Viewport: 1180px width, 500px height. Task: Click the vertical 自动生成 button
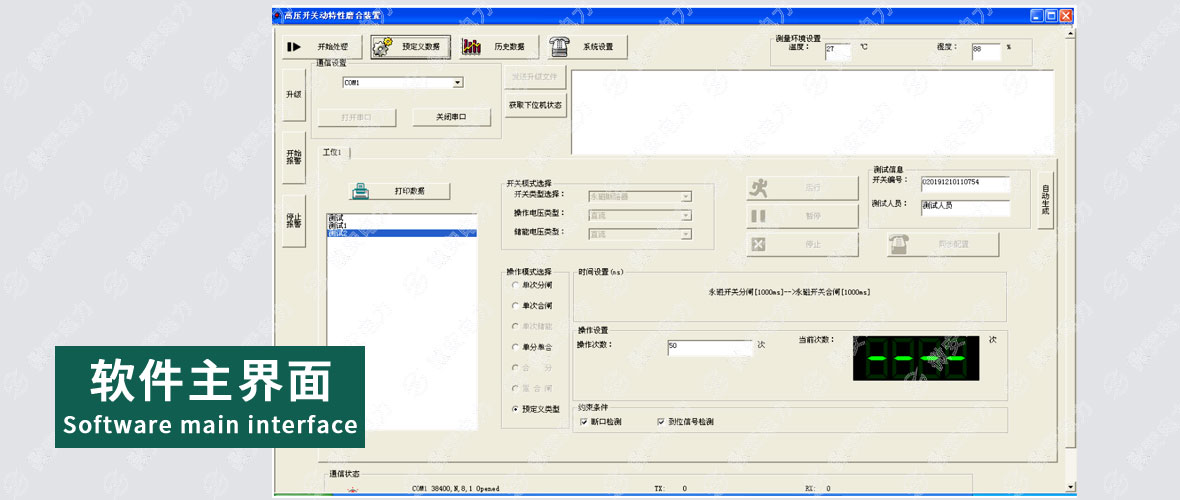point(1045,200)
